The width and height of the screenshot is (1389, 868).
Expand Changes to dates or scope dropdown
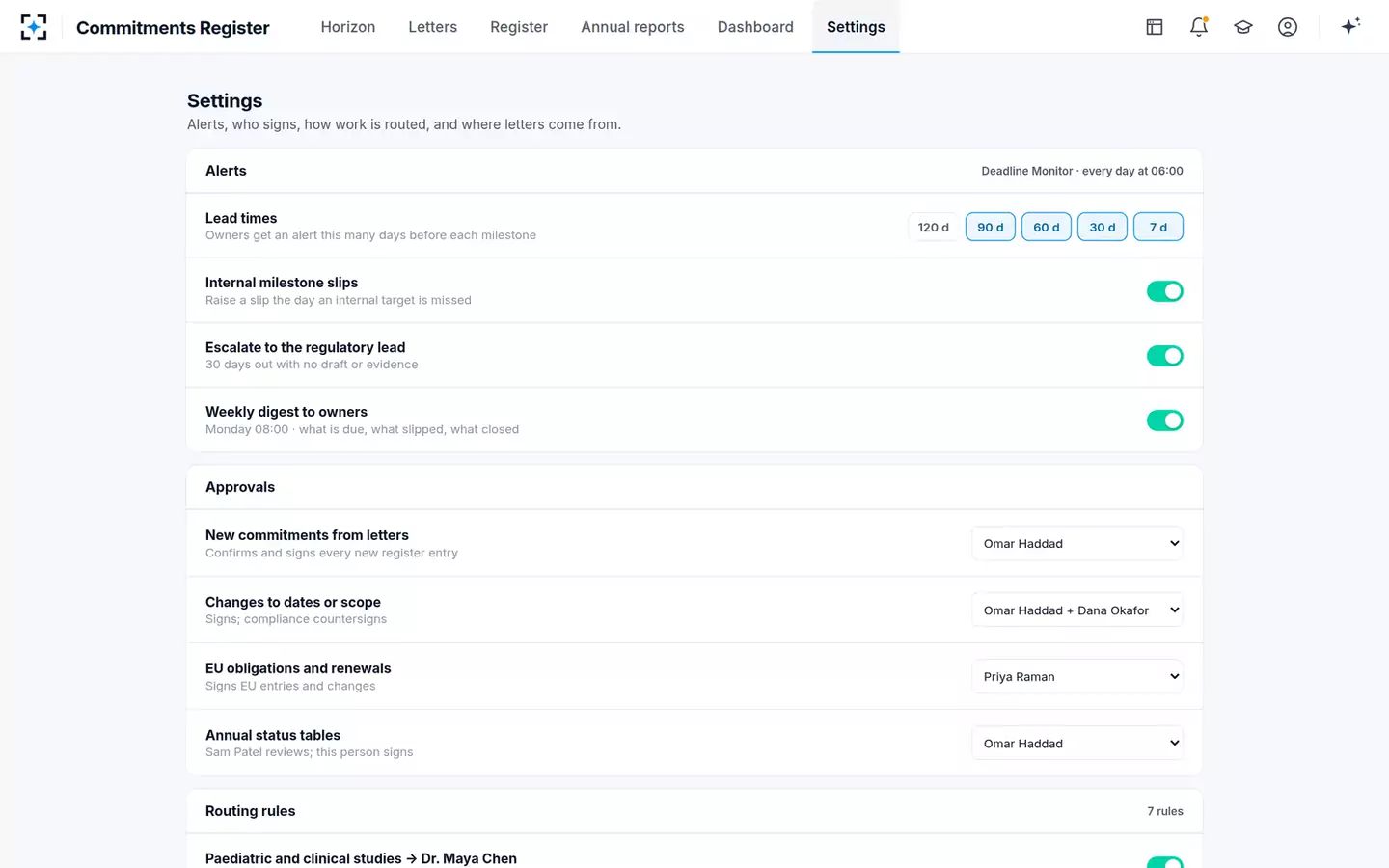[1077, 610]
